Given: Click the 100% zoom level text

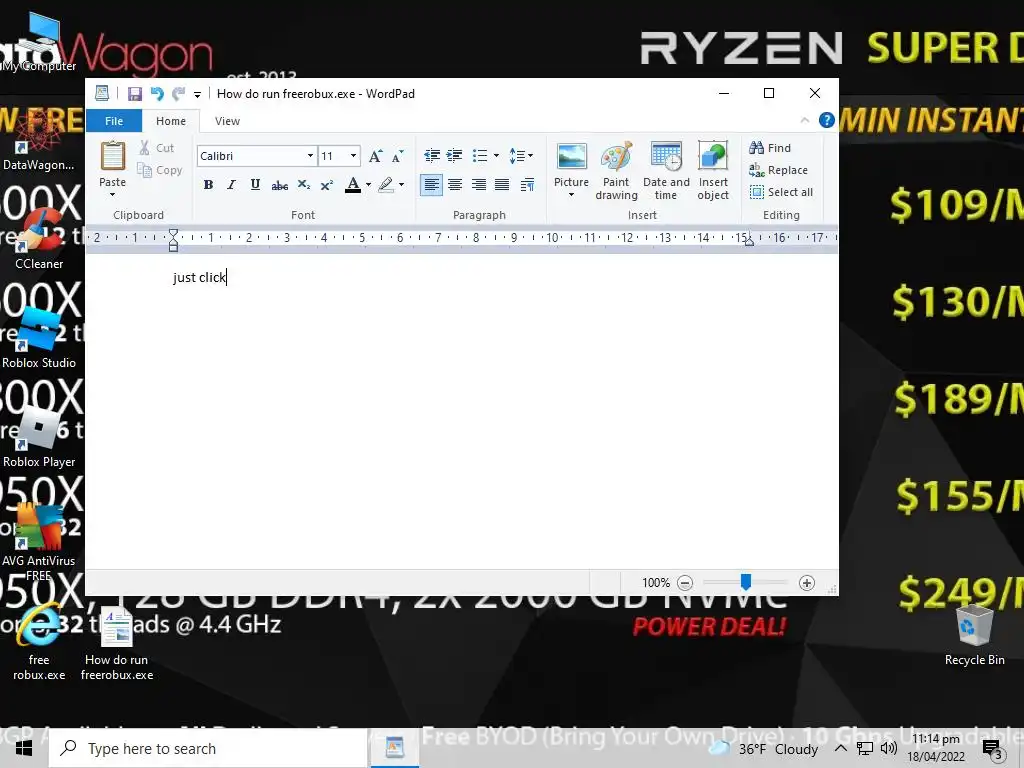Looking at the screenshot, I should coord(656,583).
